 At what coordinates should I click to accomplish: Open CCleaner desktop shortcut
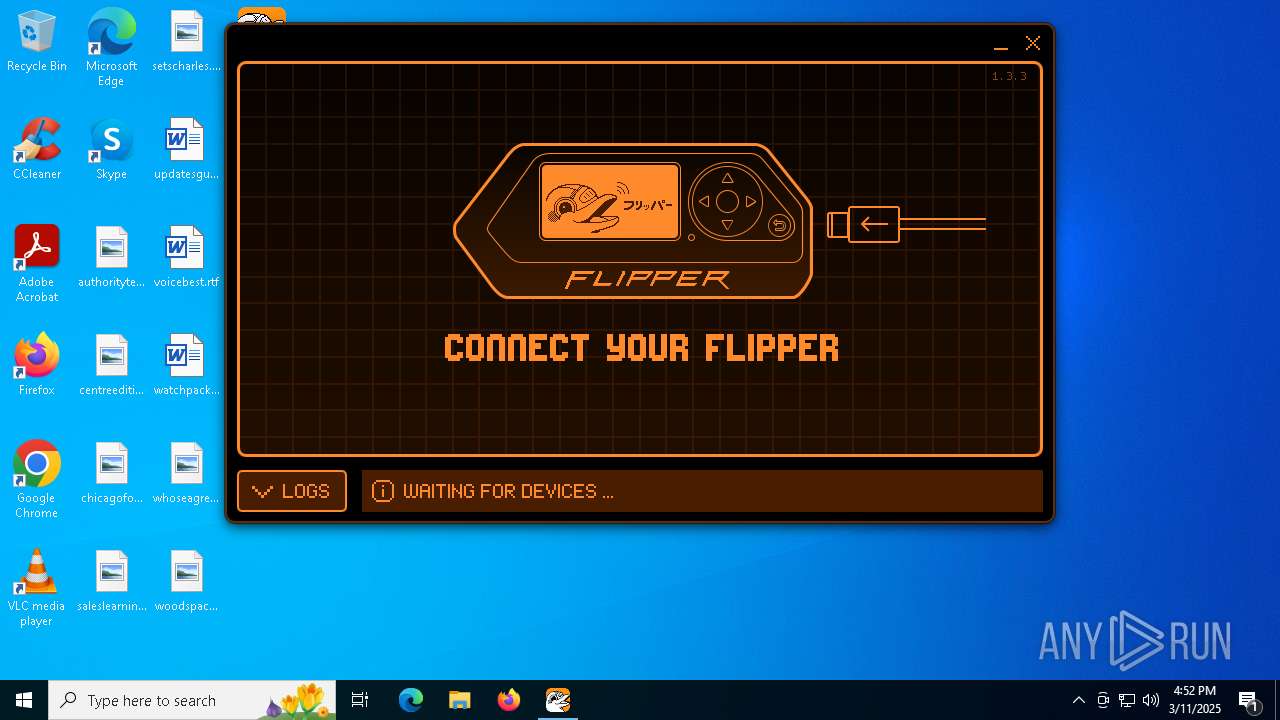[37, 150]
